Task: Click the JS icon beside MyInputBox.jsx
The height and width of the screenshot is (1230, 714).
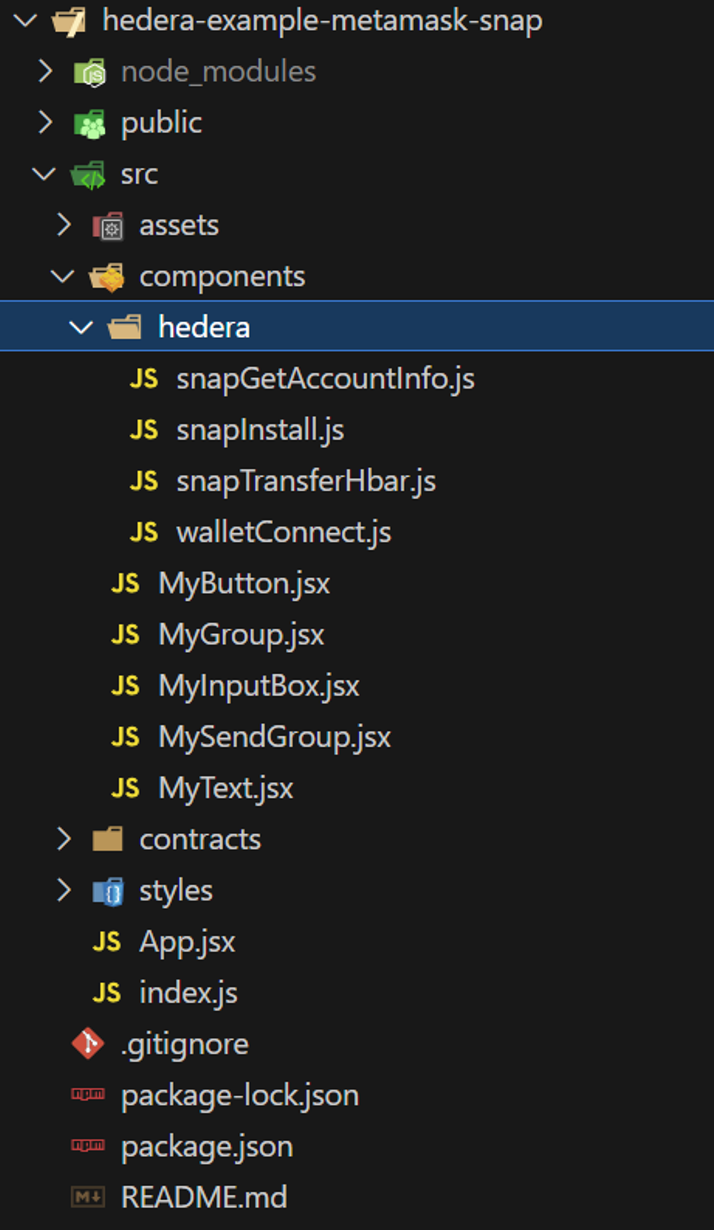Action: point(126,686)
